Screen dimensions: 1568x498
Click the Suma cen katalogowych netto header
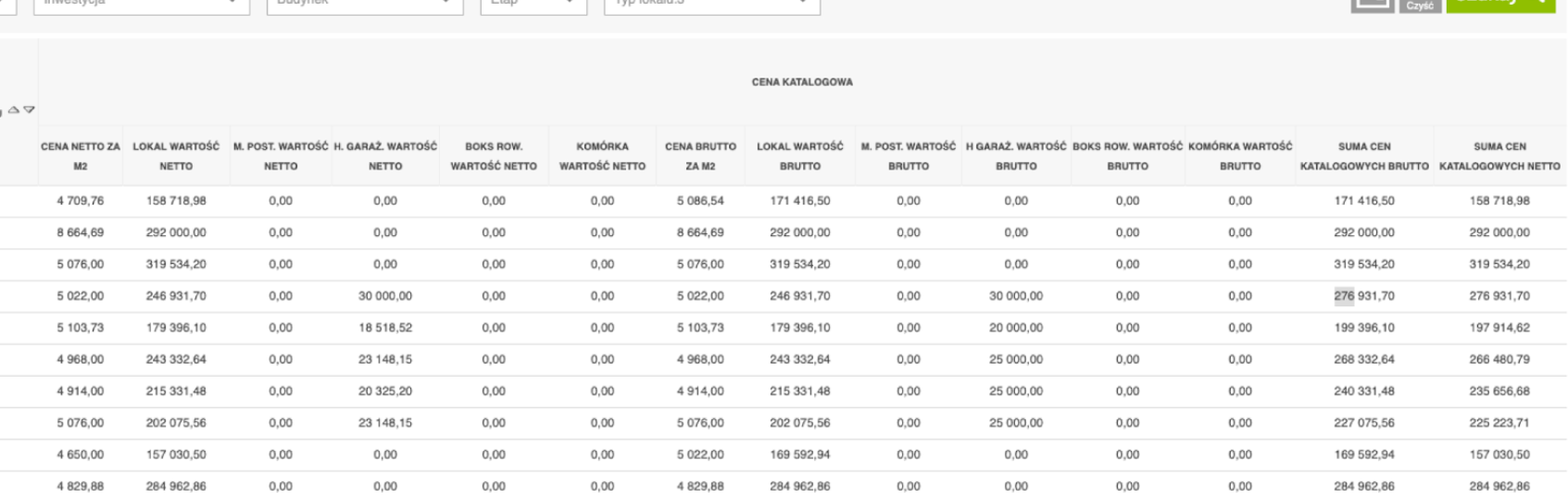point(1499,156)
